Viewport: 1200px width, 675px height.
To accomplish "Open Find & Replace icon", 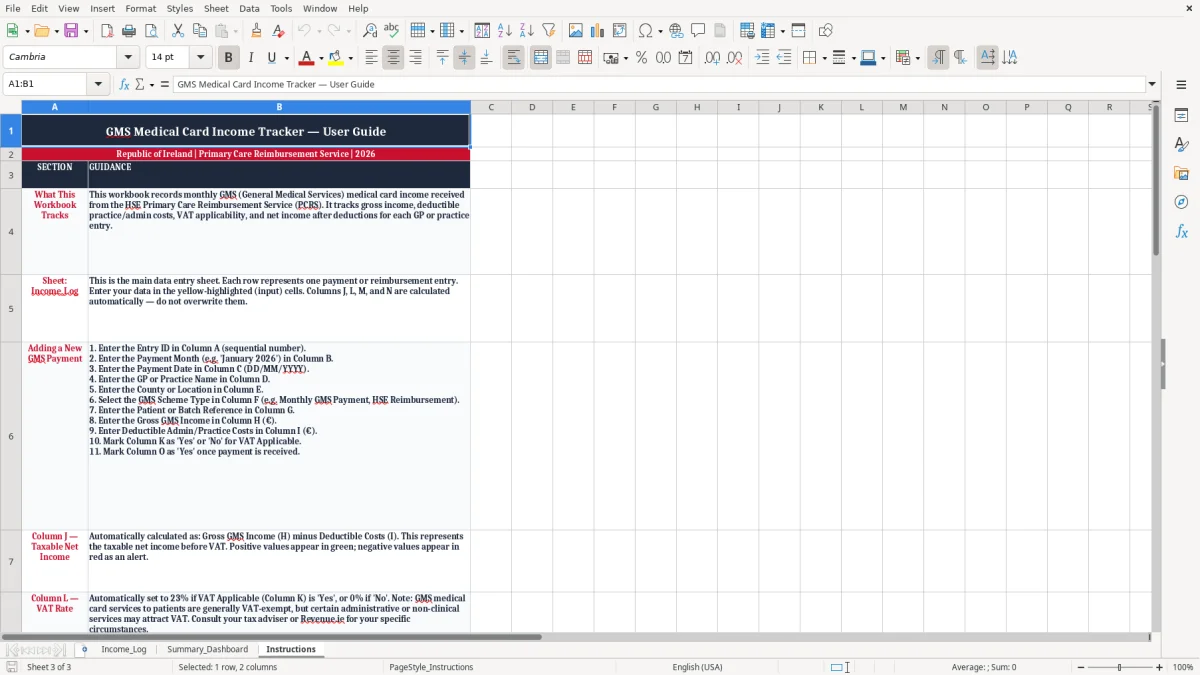I will 369,31.
